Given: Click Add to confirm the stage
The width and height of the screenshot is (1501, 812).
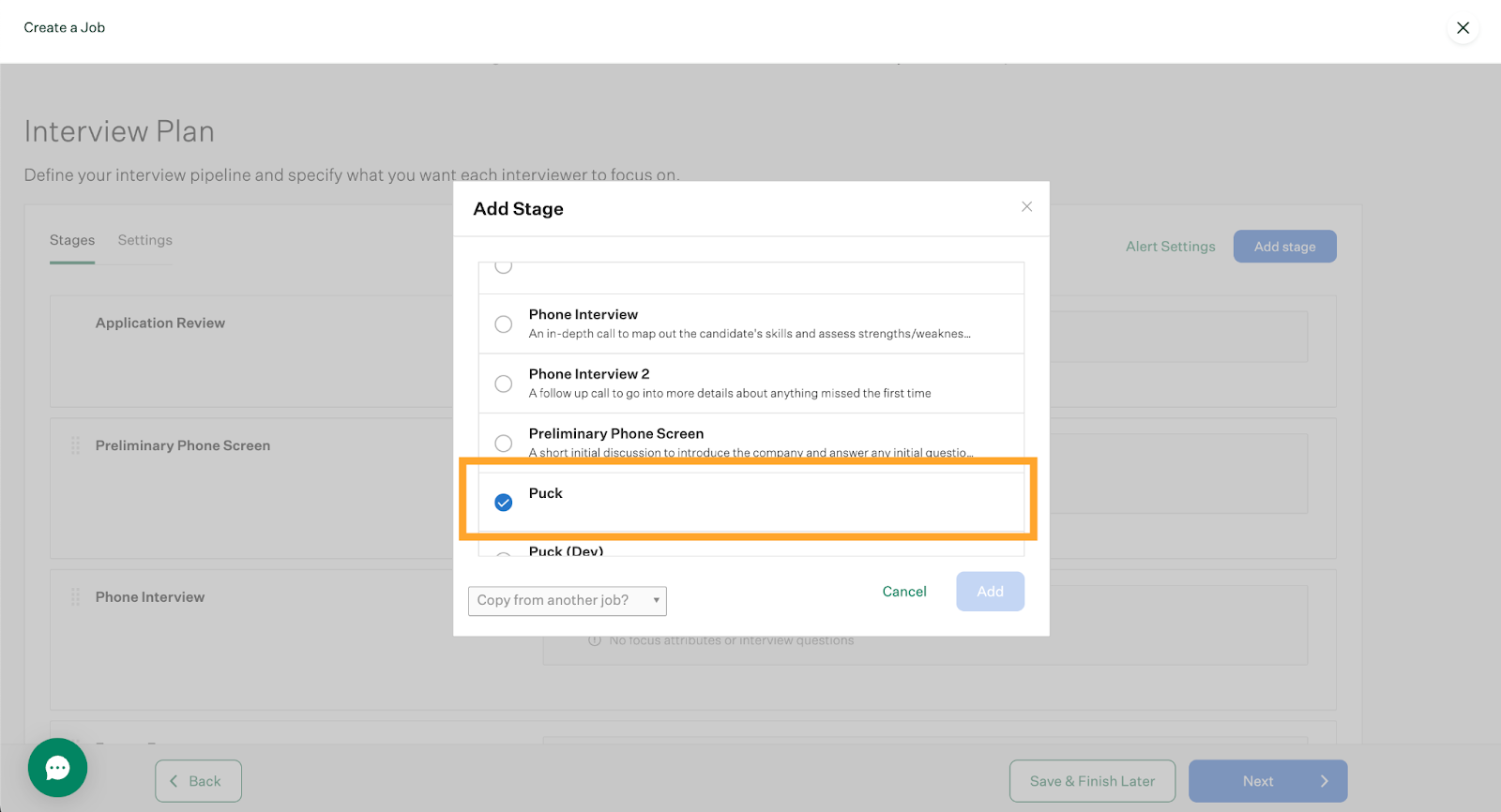Looking at the screenshot, I should (x=990, y=592).
